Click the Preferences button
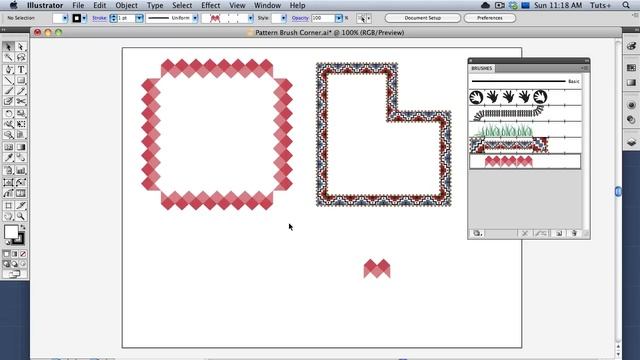The height and width of the screenshot is (360, 640). point(490,18)
